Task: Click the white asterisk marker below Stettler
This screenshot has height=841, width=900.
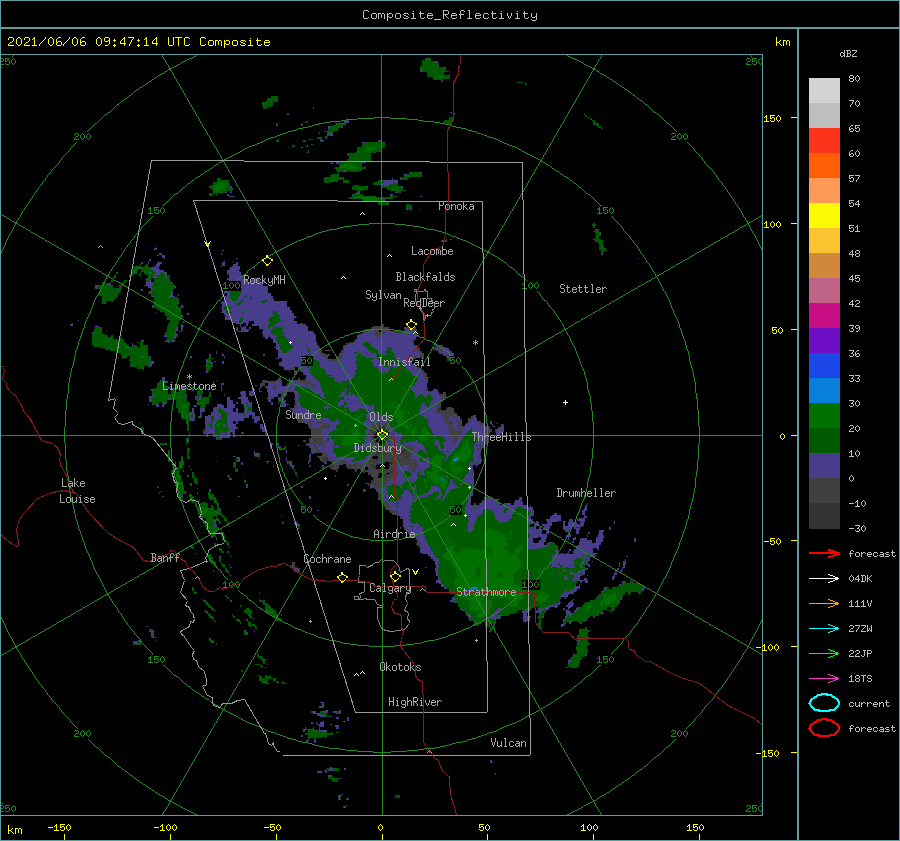Action: pos(475,343)
